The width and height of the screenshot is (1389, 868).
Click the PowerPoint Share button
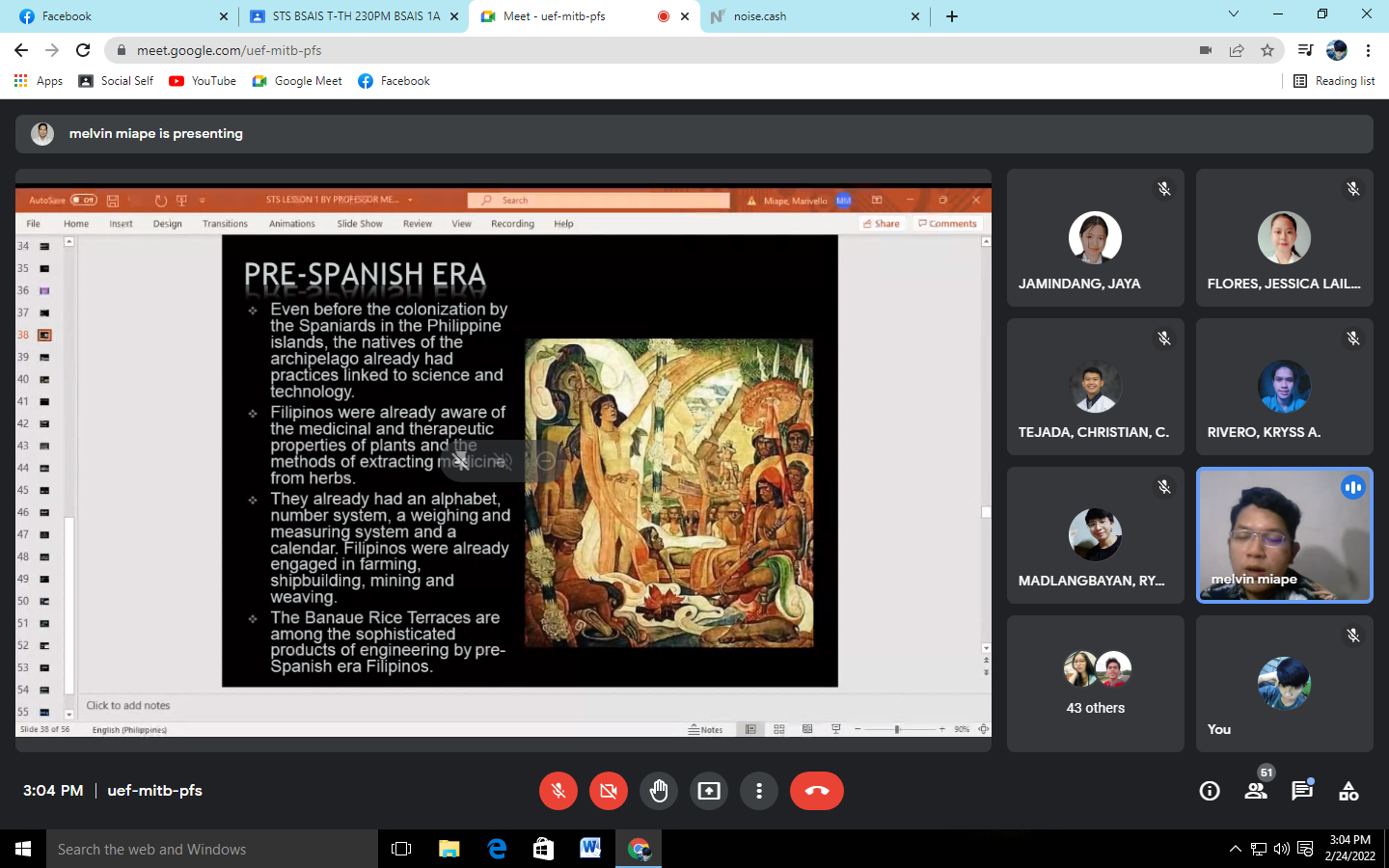pos(882,224)
